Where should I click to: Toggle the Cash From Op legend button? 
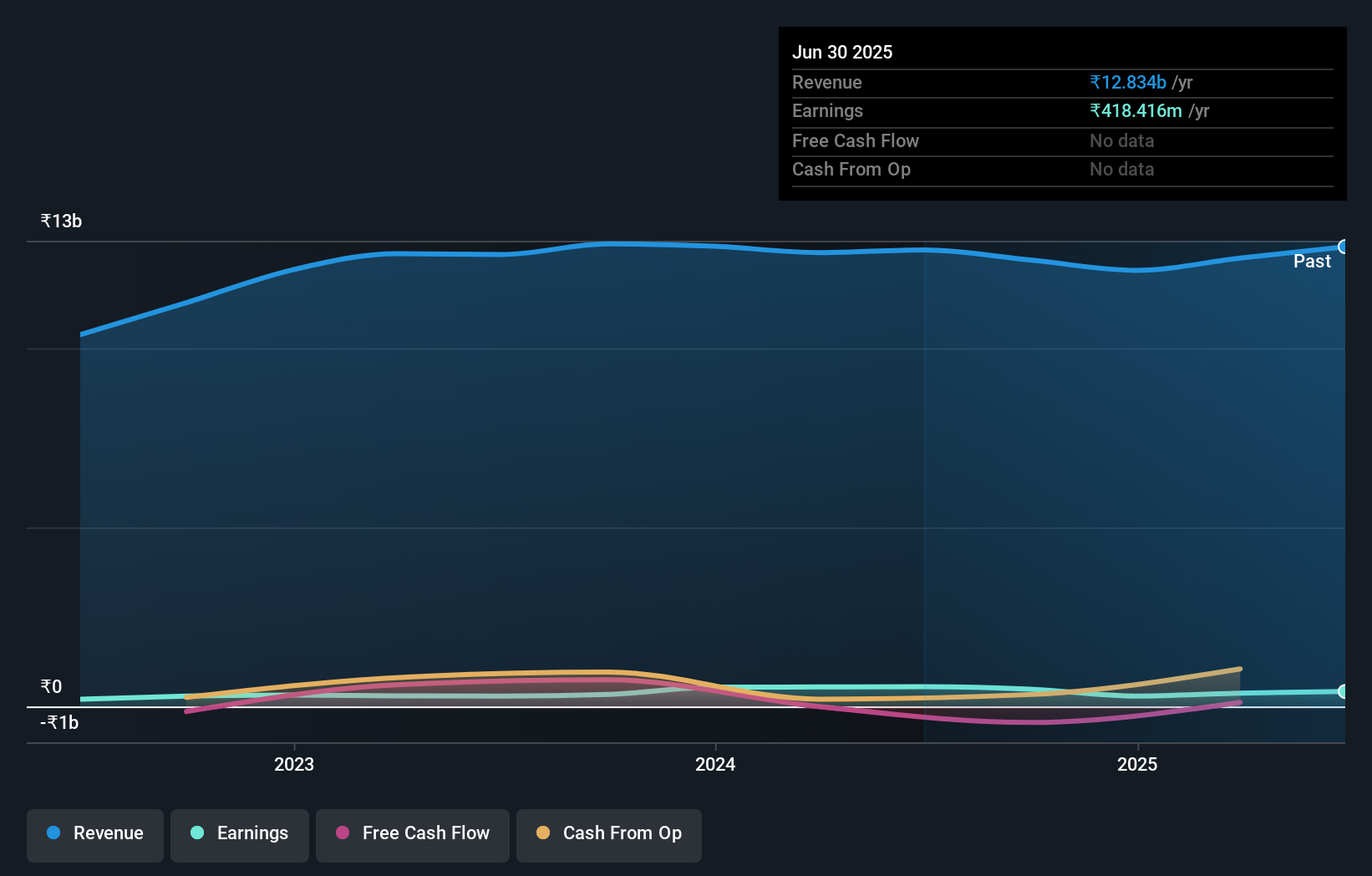tap(609, 835)
